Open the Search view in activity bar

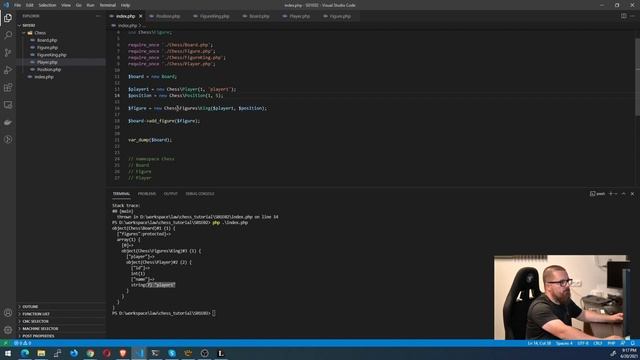(8, 35)
